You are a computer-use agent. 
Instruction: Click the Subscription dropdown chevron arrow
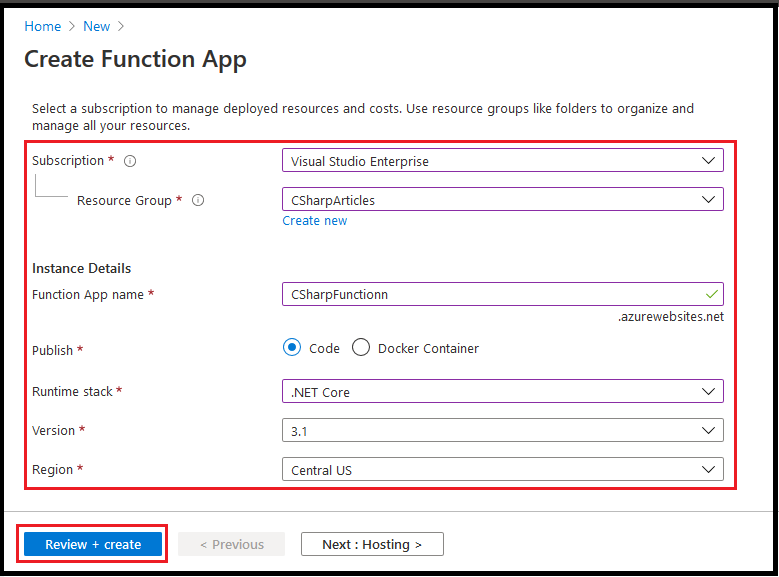point(709,160)
